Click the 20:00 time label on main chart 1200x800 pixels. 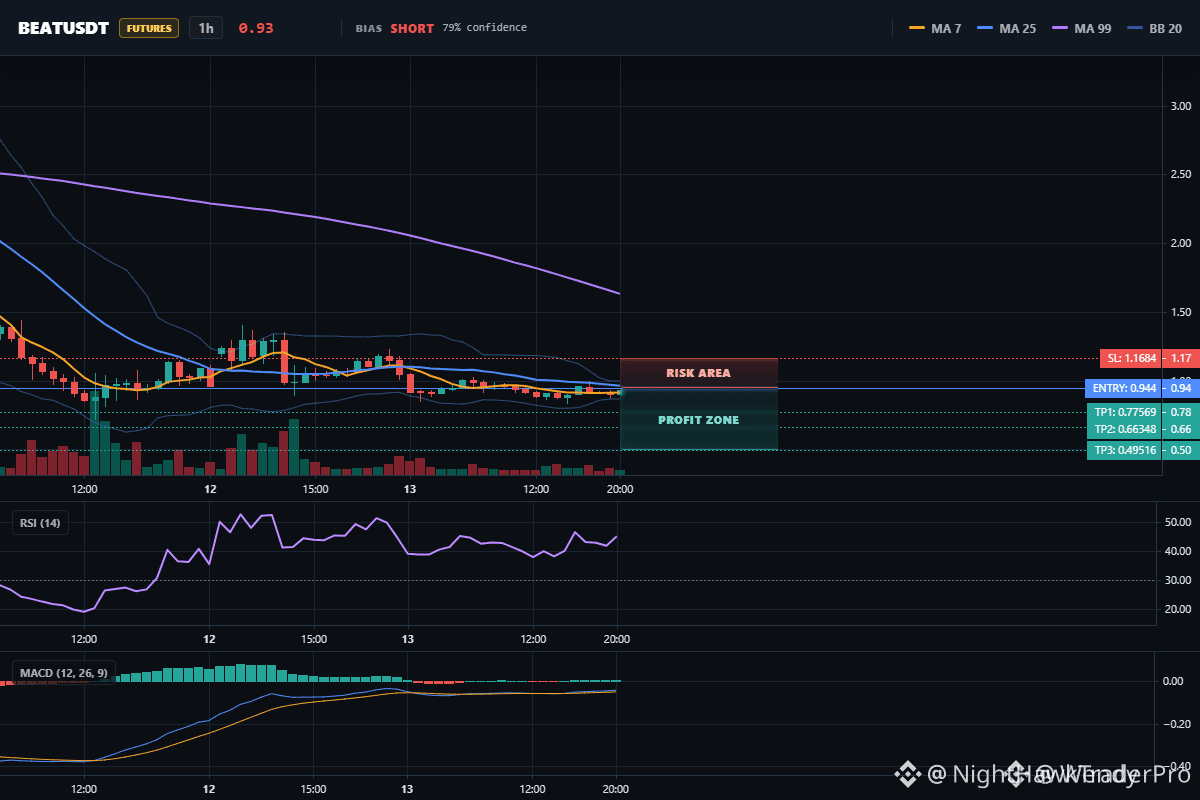pos(620,489)
